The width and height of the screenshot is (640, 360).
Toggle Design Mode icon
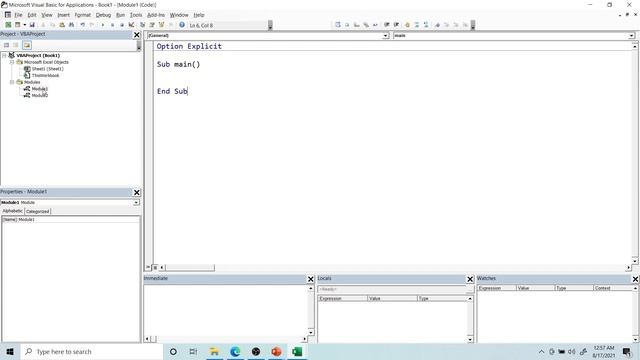131,25
